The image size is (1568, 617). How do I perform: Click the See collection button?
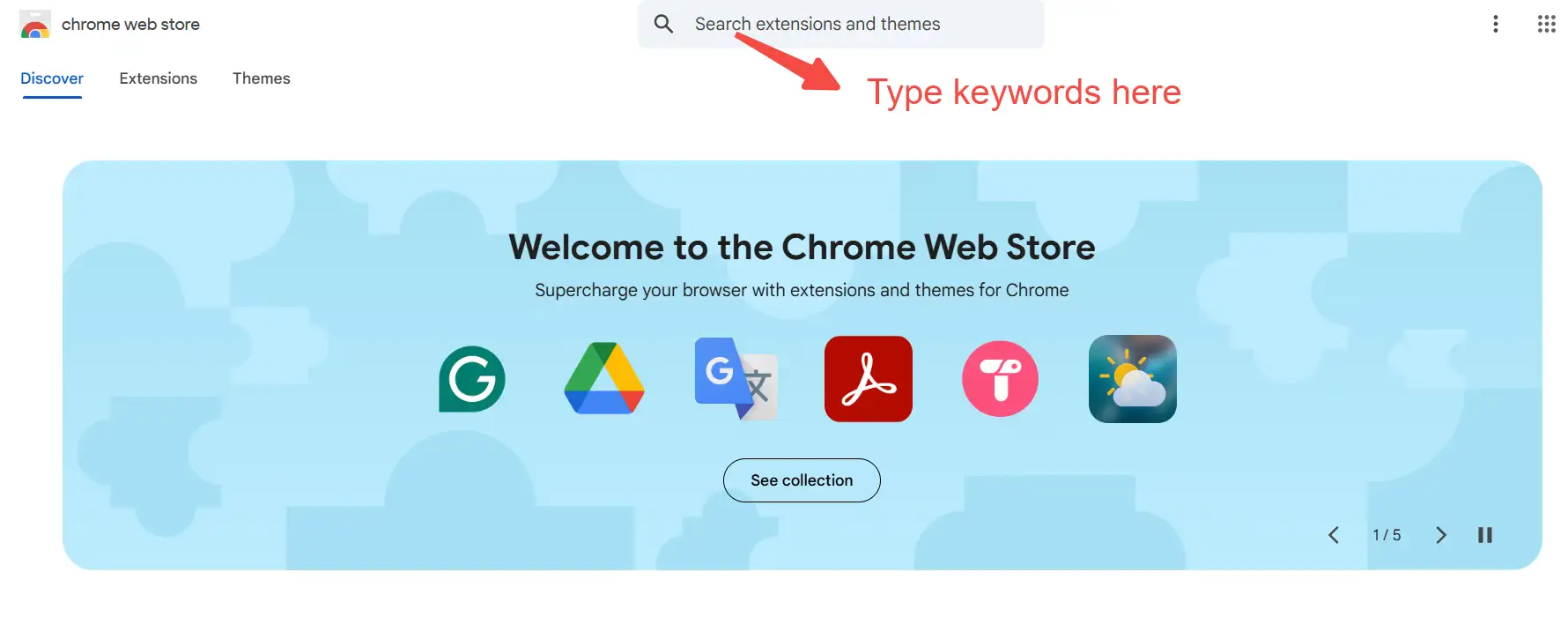[802, 480]
